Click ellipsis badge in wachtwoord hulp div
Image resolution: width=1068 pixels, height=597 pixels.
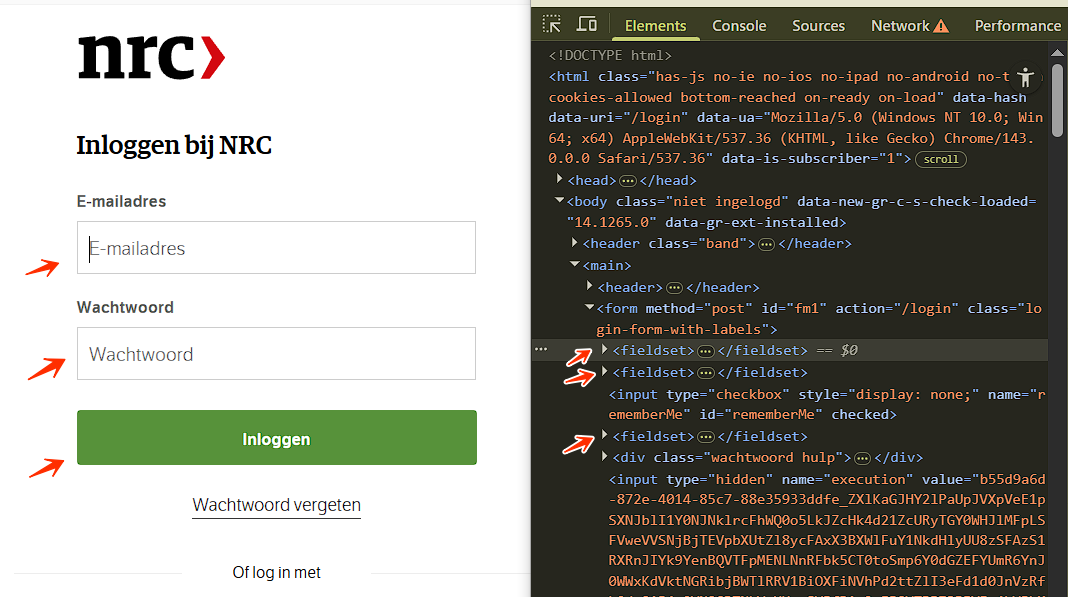[x=862, y=458]
